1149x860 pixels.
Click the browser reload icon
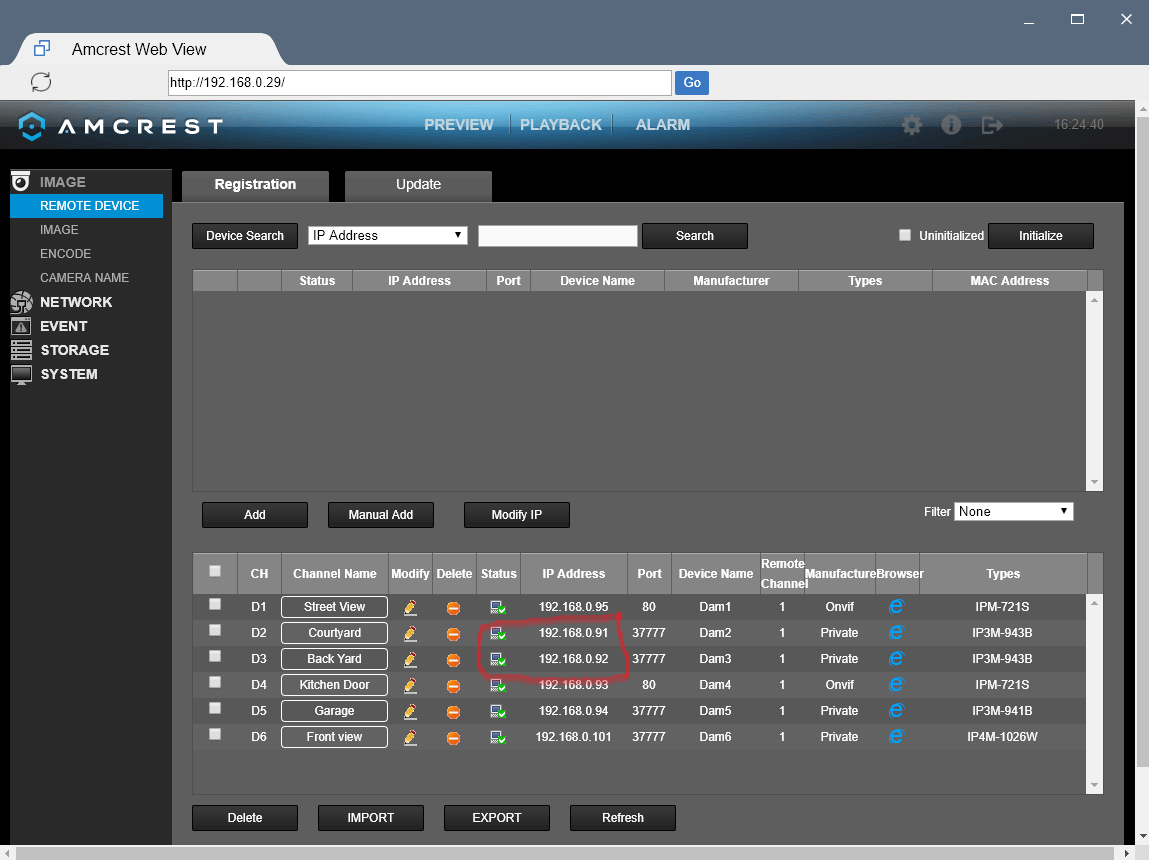(x=41, y=82)
